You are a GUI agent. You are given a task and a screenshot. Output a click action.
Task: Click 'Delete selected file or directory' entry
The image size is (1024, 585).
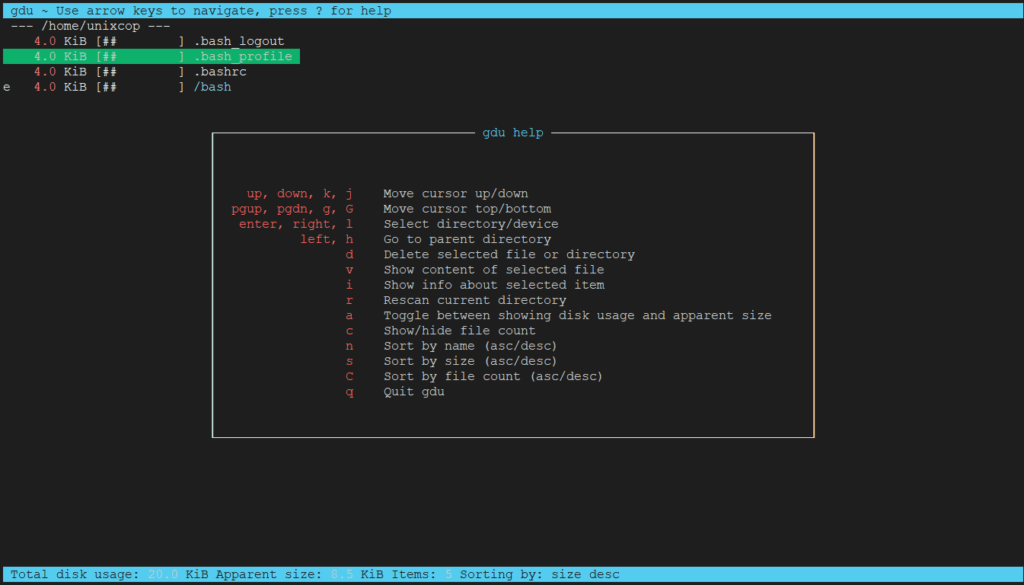click(509, 255)
